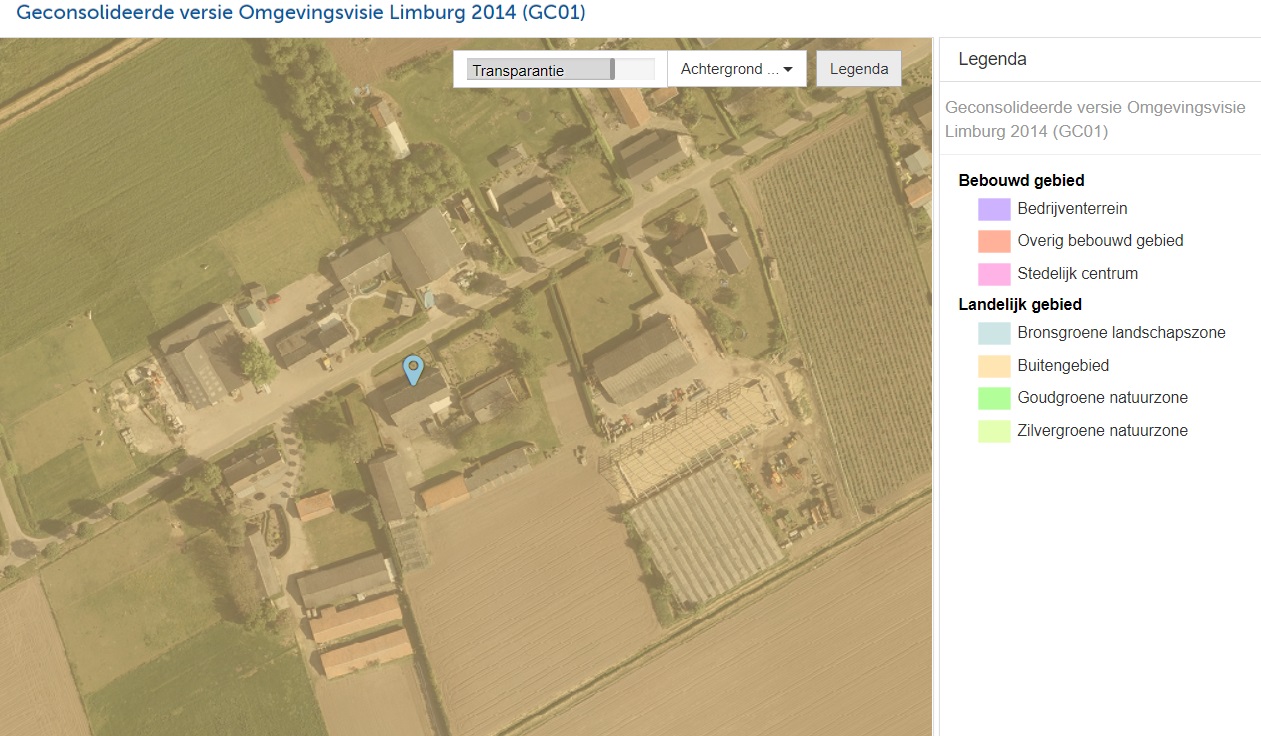Click the Legenda heading in the panel

(991, 59)
